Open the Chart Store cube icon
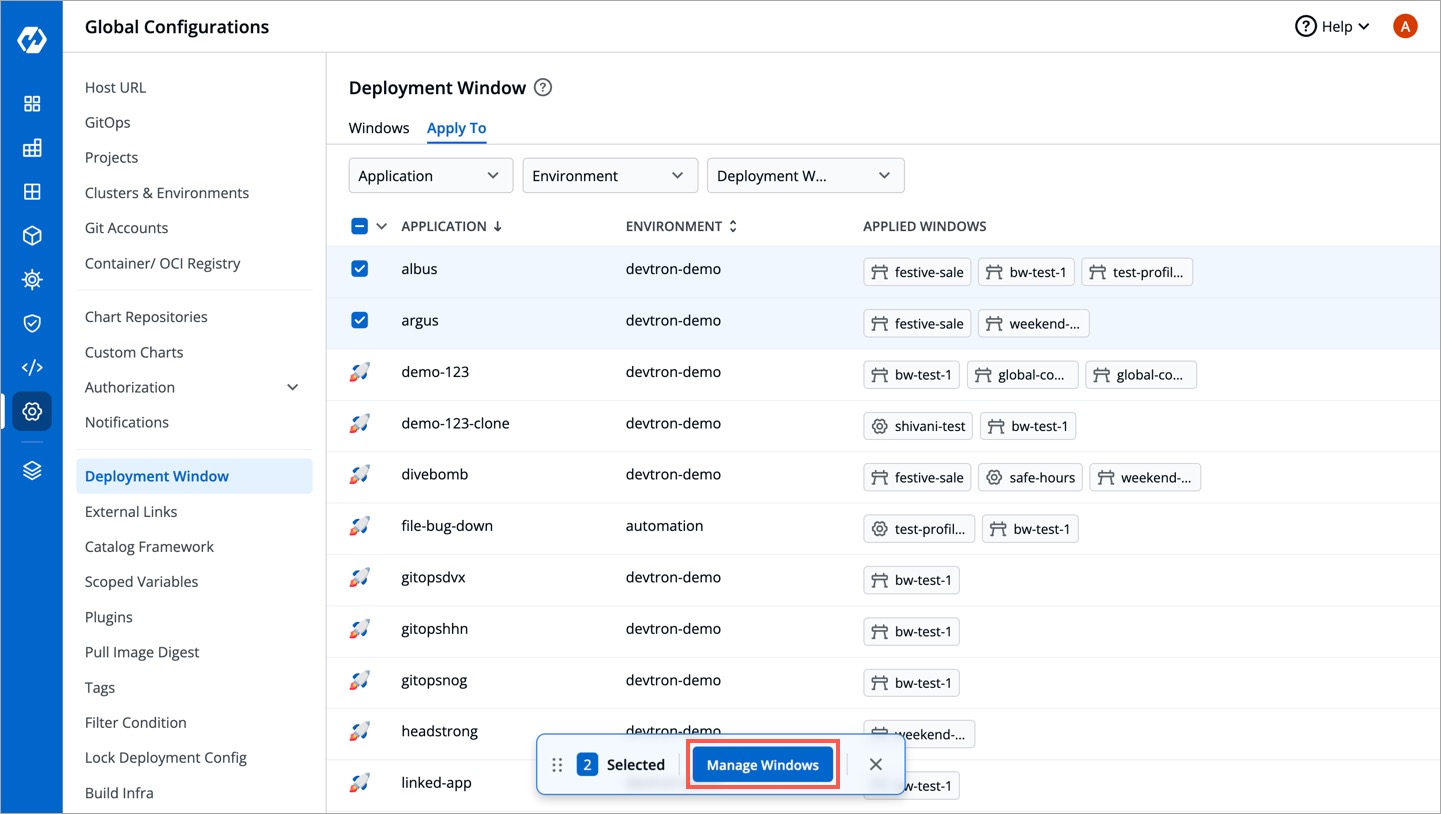This screenshot has width=1441, height=814. (x=32, y=235)
